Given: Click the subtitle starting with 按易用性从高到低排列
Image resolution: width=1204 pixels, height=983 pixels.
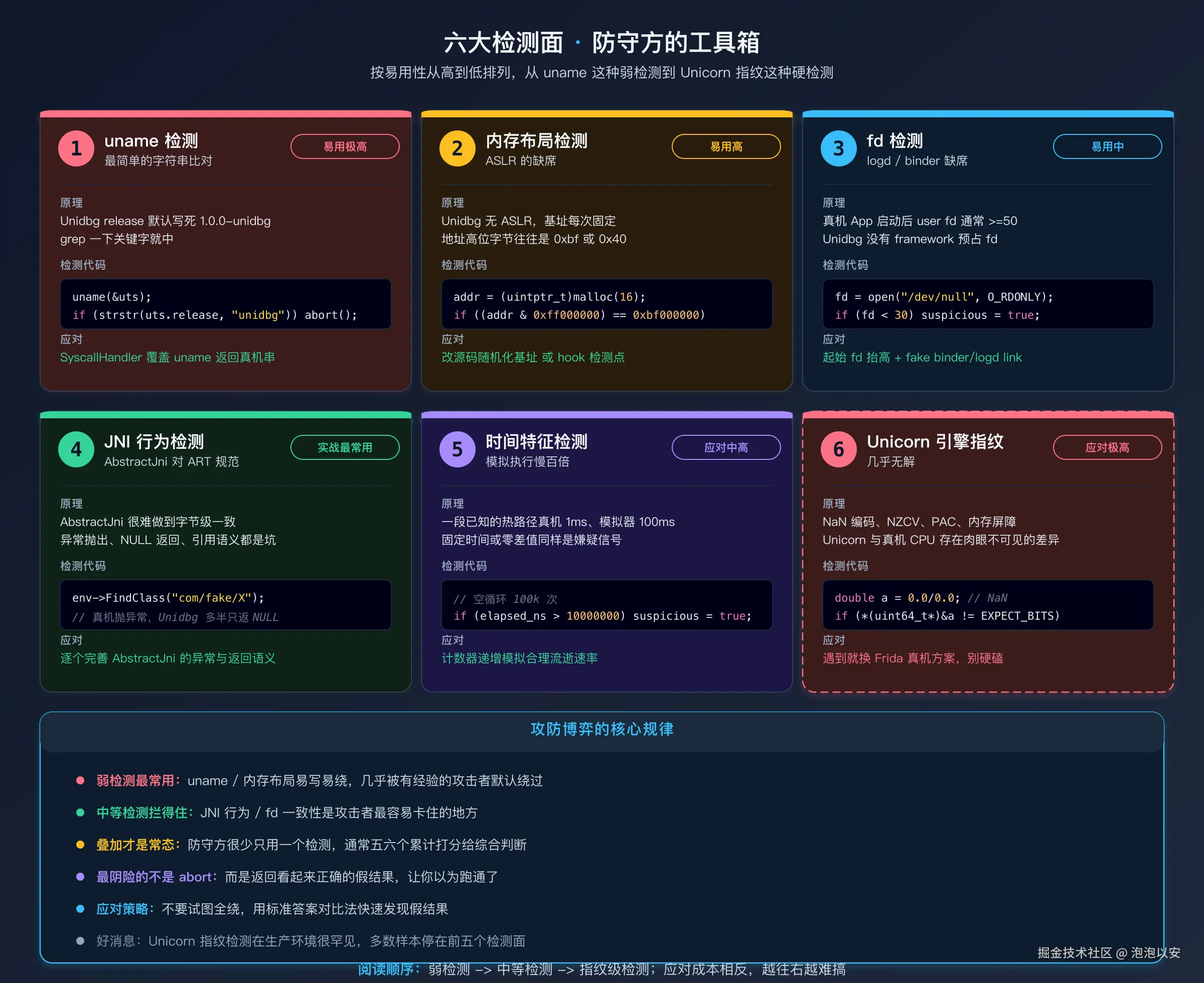Looking at the screenshot, I should (601, 73).
